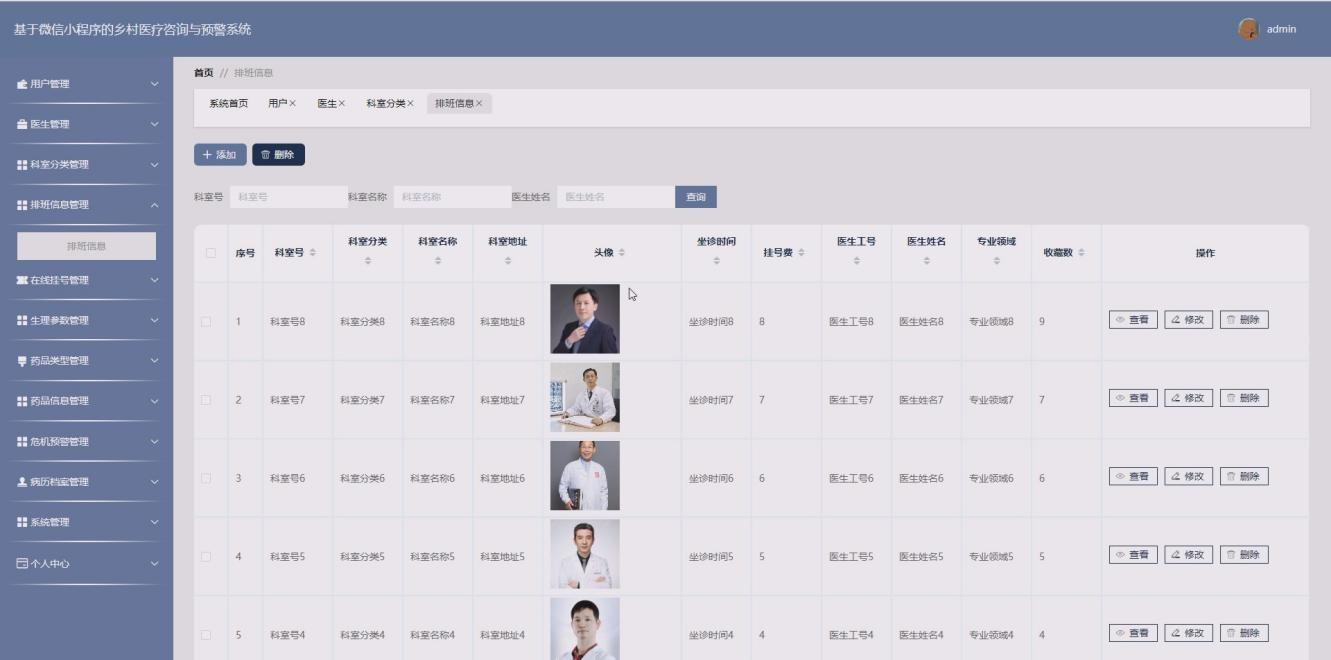Click the 科室名称 search input field
1331x660 pixels.
450,197
